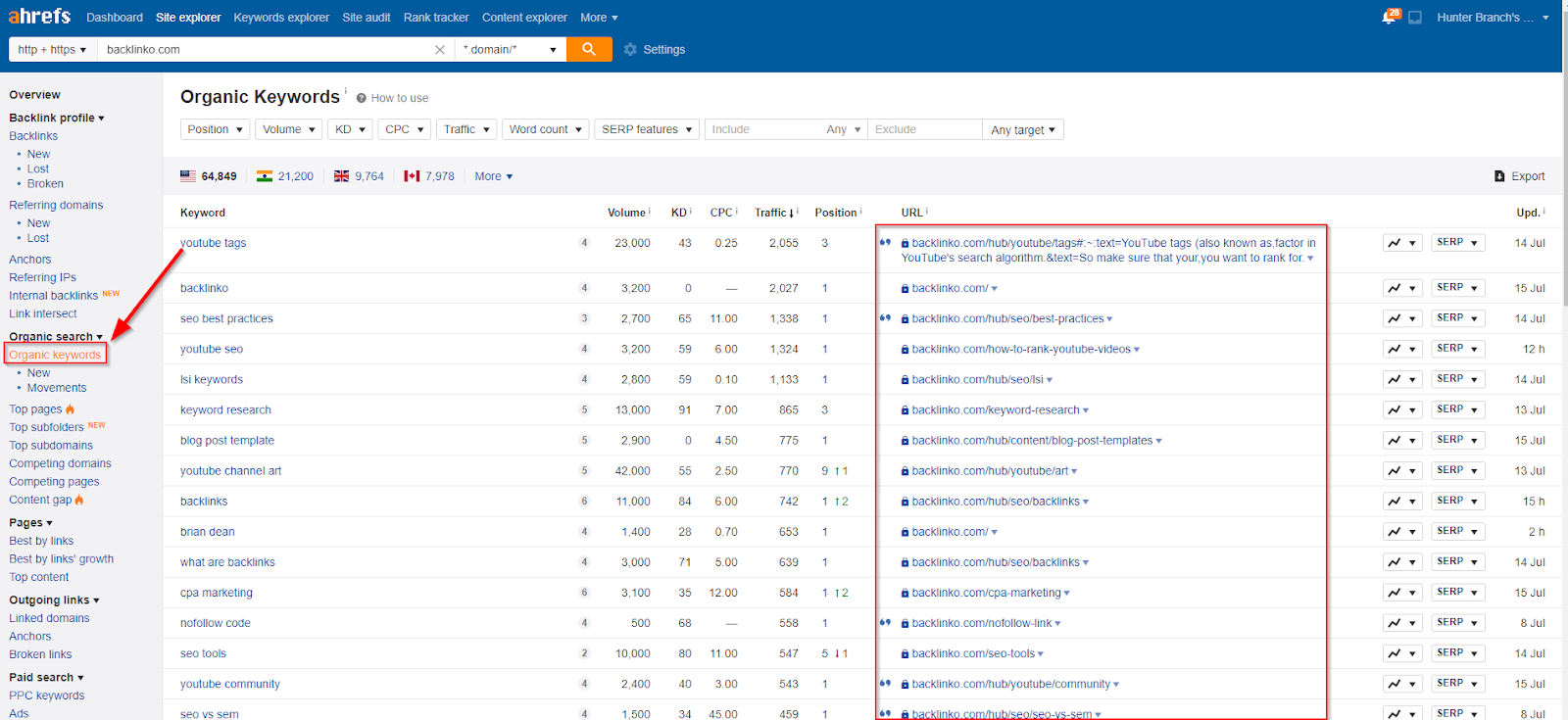The image size is (1568, 720).
Task: Click the SERP features badge for seo tools
Action: pyautogui.click(x=584, y=653)
